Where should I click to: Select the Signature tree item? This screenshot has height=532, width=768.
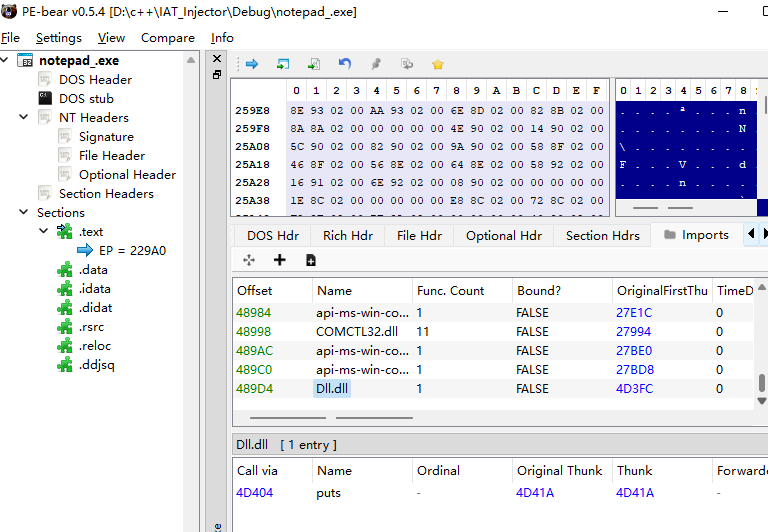pyautogui.click(x=106, y=137)
